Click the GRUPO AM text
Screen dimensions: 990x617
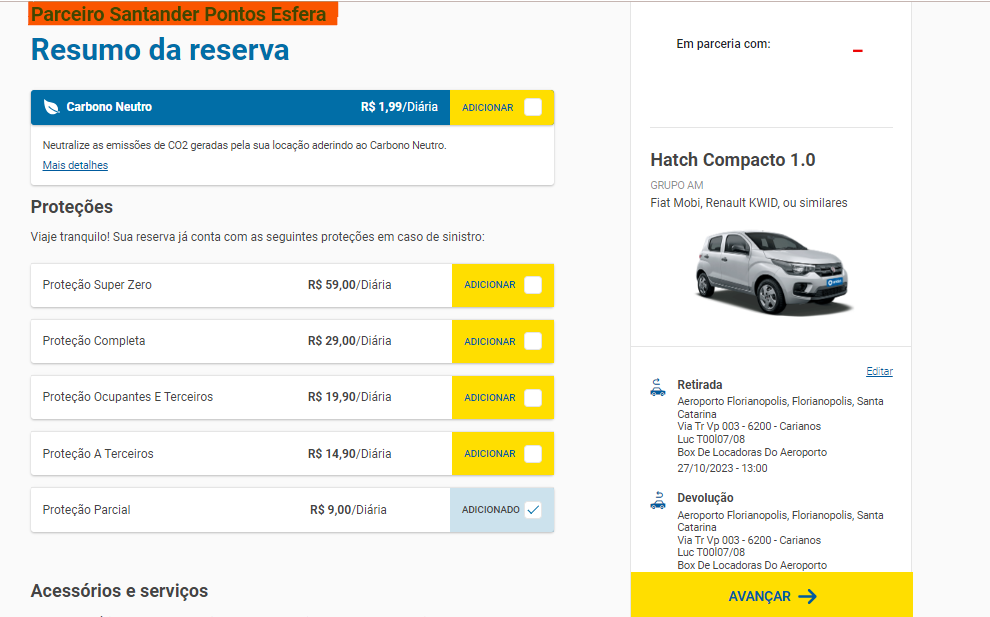677,185
